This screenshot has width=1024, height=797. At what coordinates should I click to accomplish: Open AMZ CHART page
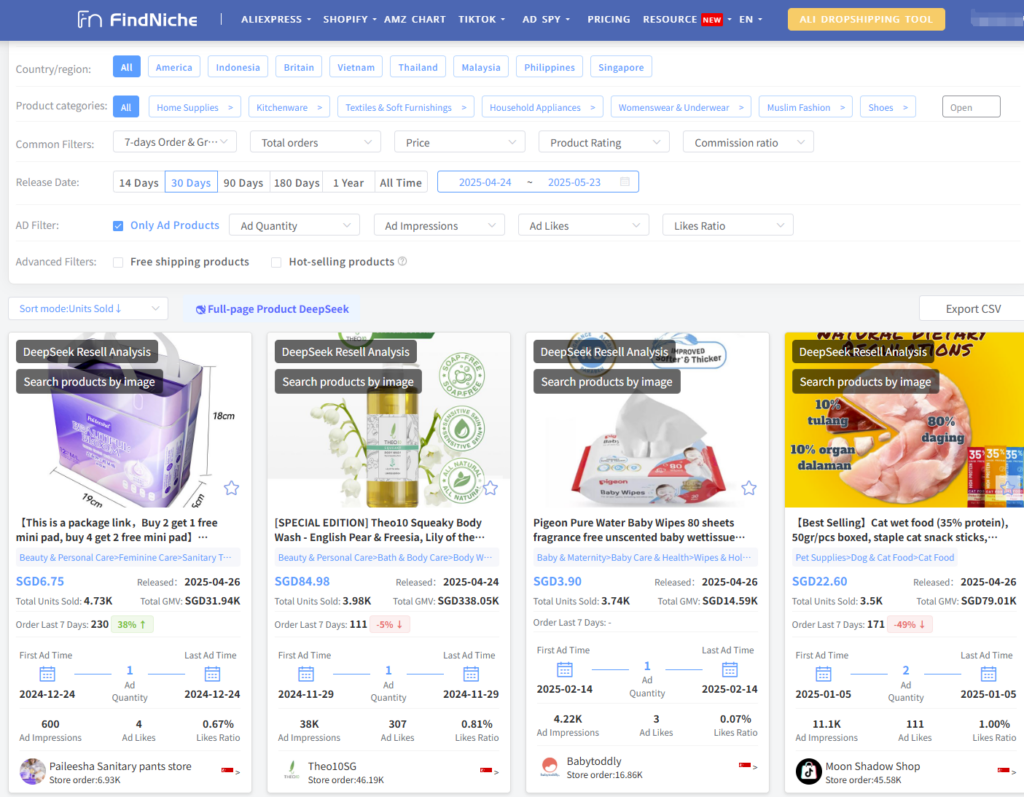[x=415, y=20]
